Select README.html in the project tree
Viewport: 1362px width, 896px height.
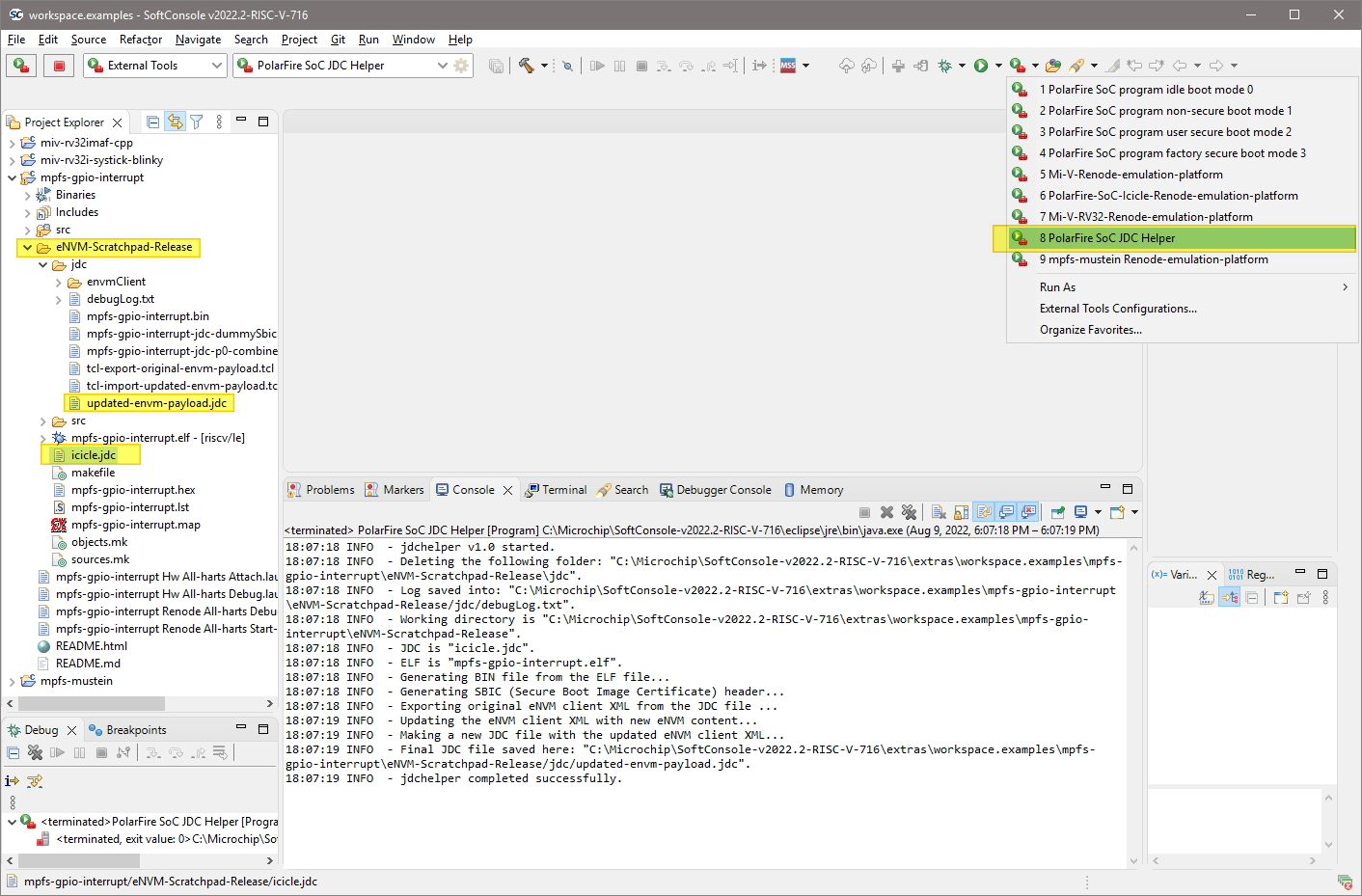click(91, 646)
